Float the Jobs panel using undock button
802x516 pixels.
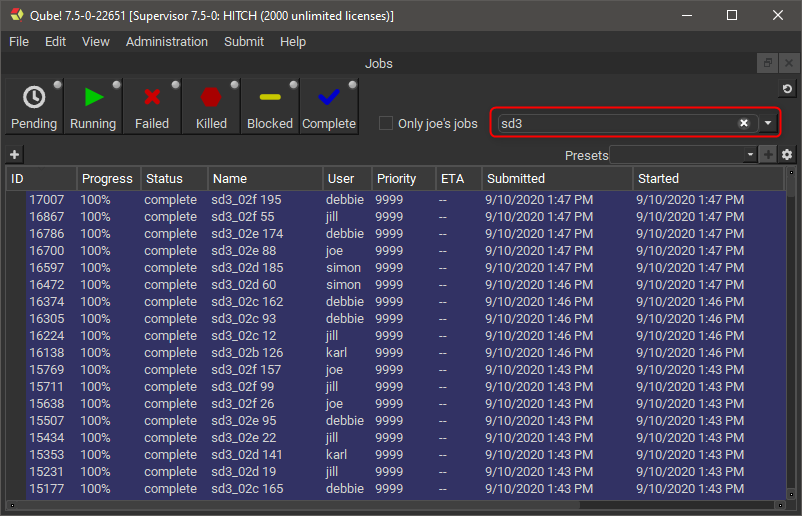(x=767, y=63)
